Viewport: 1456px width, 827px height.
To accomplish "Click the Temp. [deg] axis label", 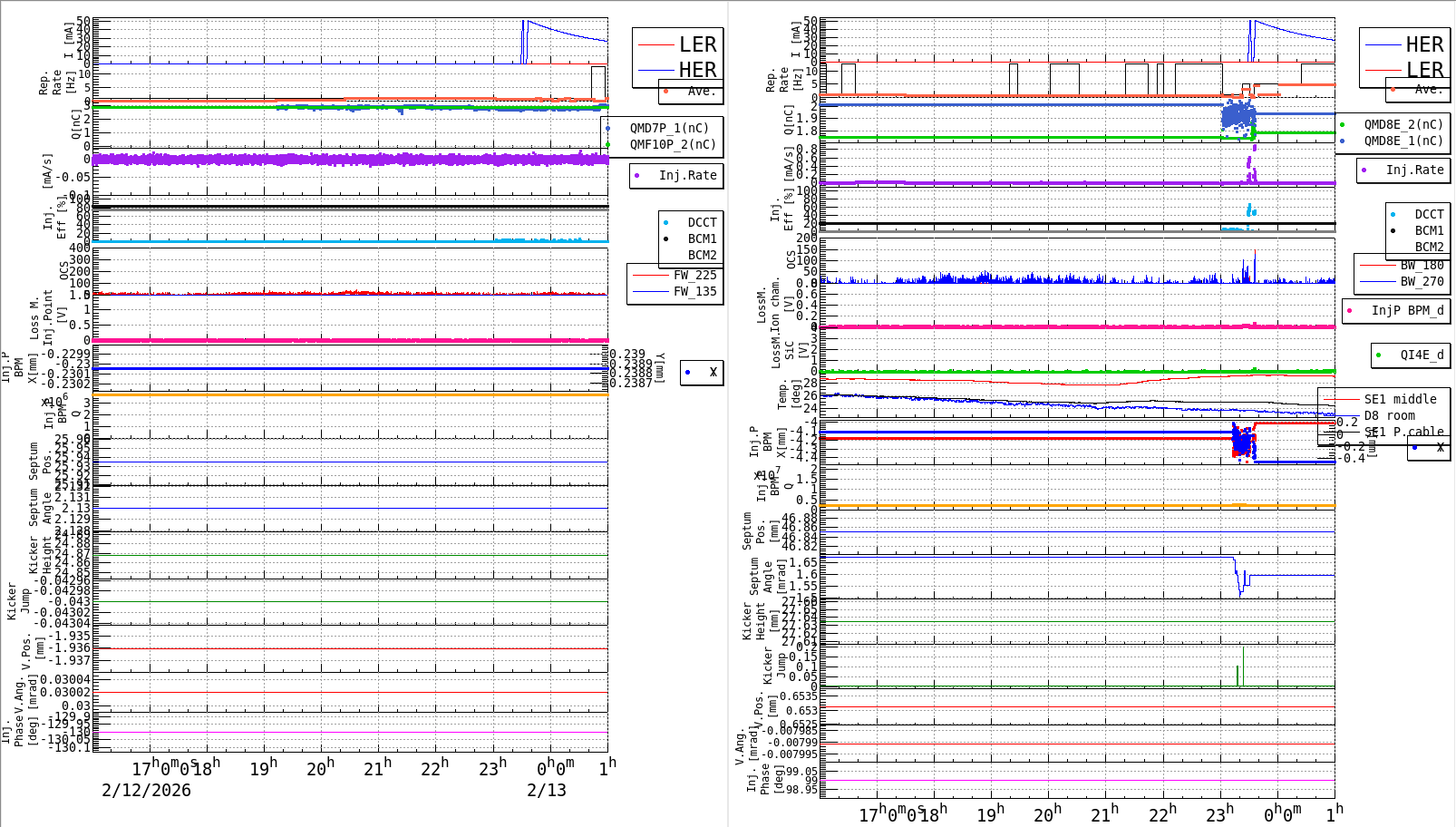I will pos(790,395).
